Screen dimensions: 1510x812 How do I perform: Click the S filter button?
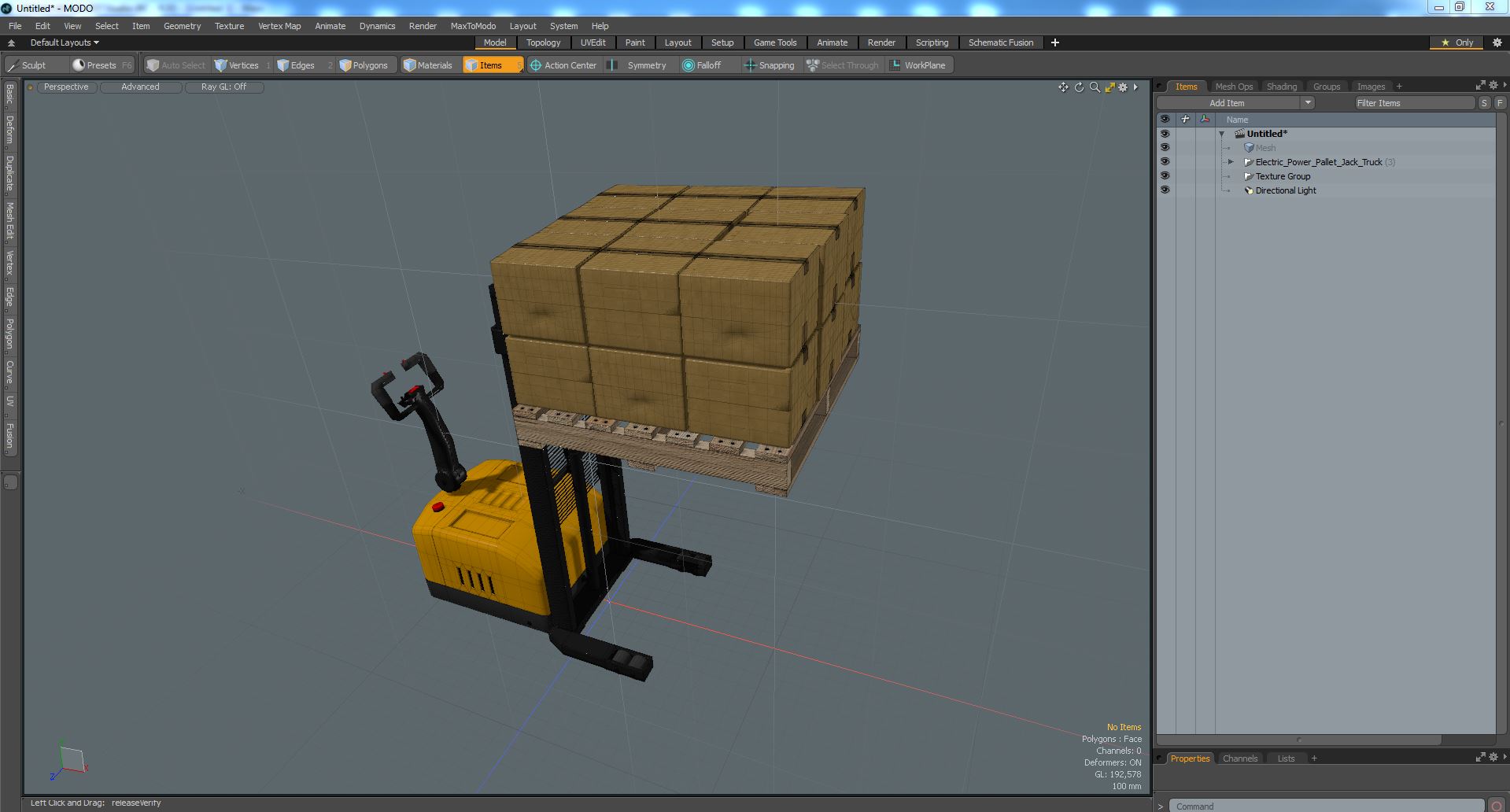tap(1484, 103)
